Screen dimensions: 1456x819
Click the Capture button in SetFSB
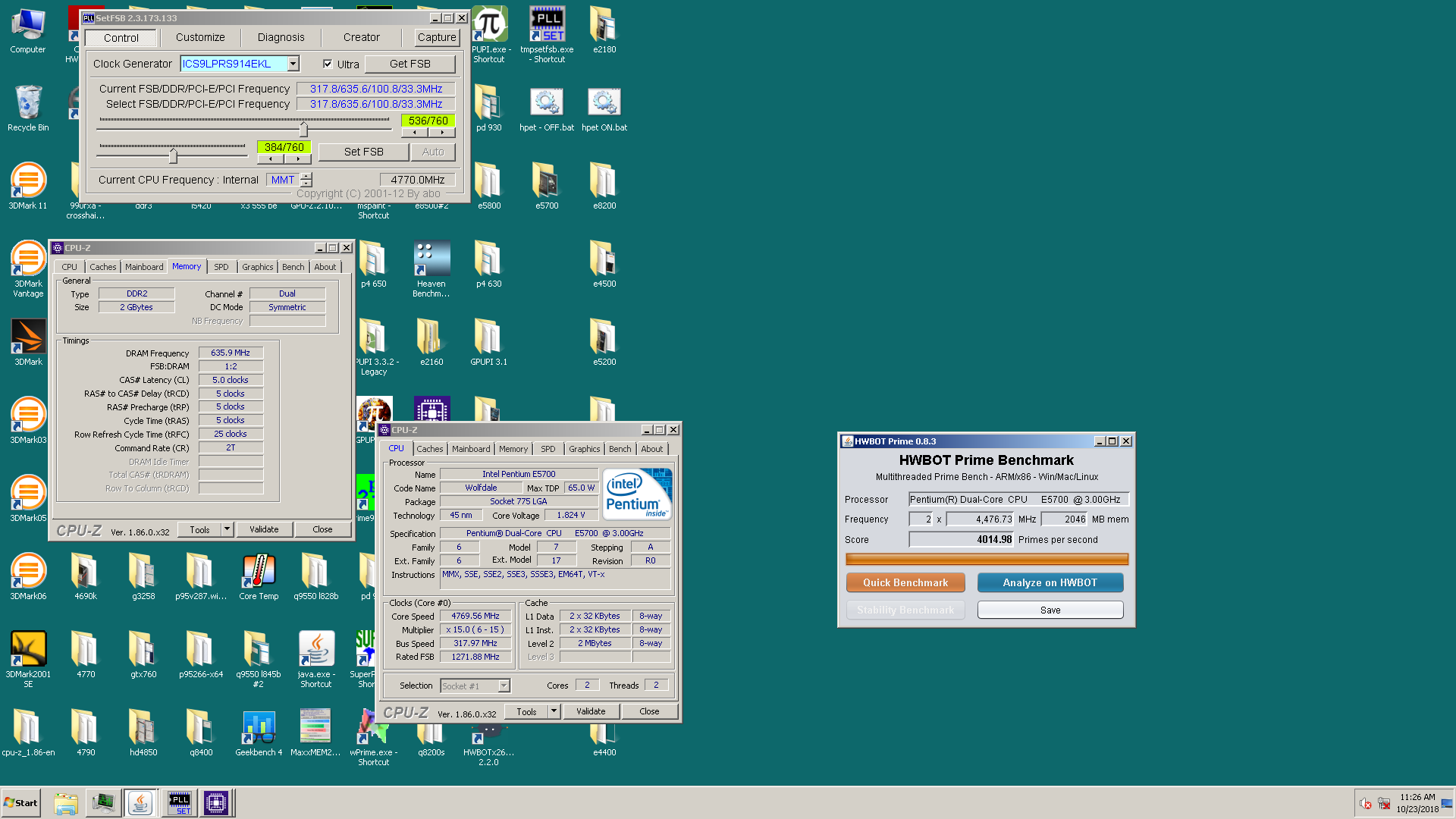(x=437, y=37)
